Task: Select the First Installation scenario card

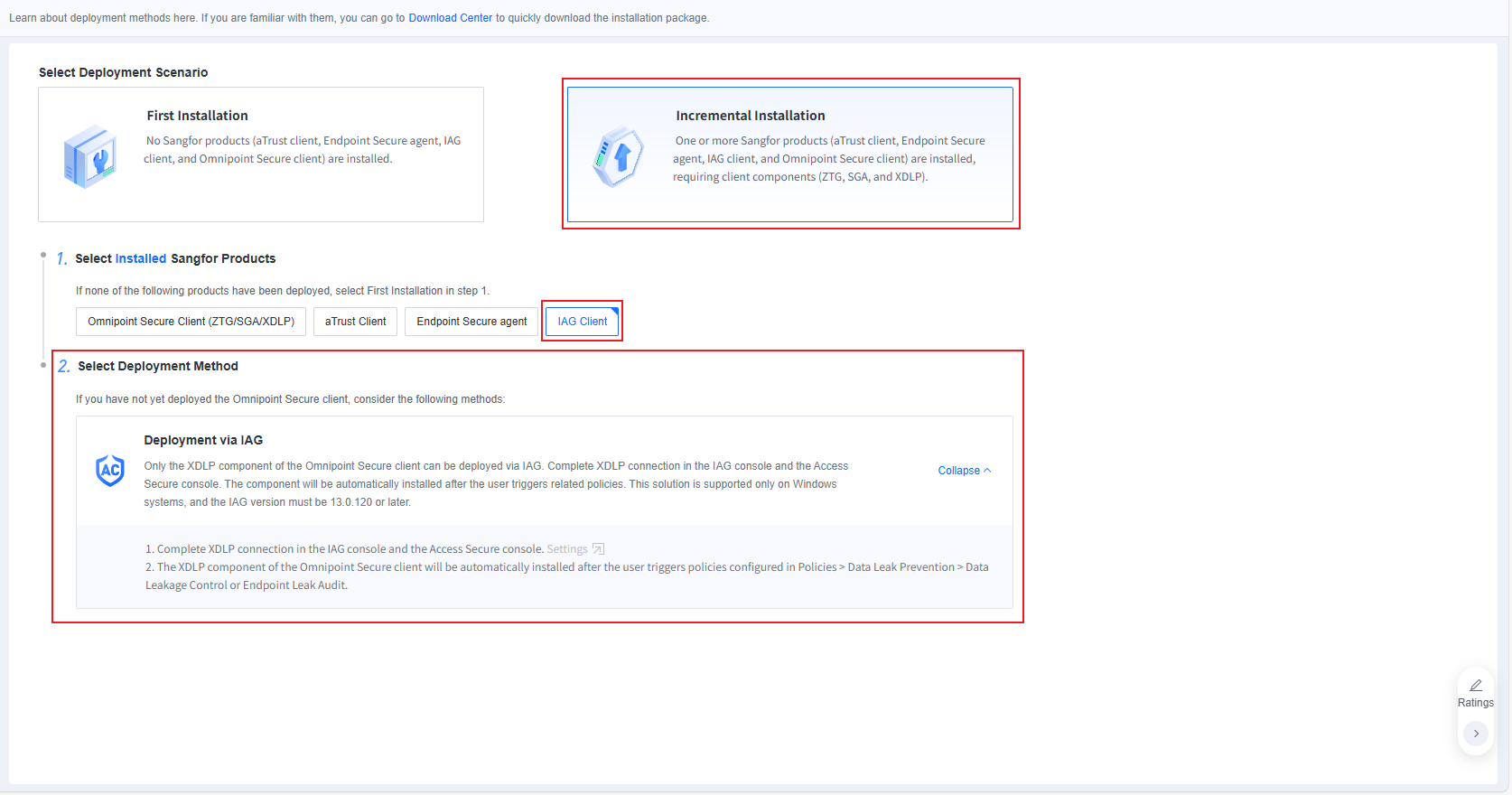Action: coord(261,154)
